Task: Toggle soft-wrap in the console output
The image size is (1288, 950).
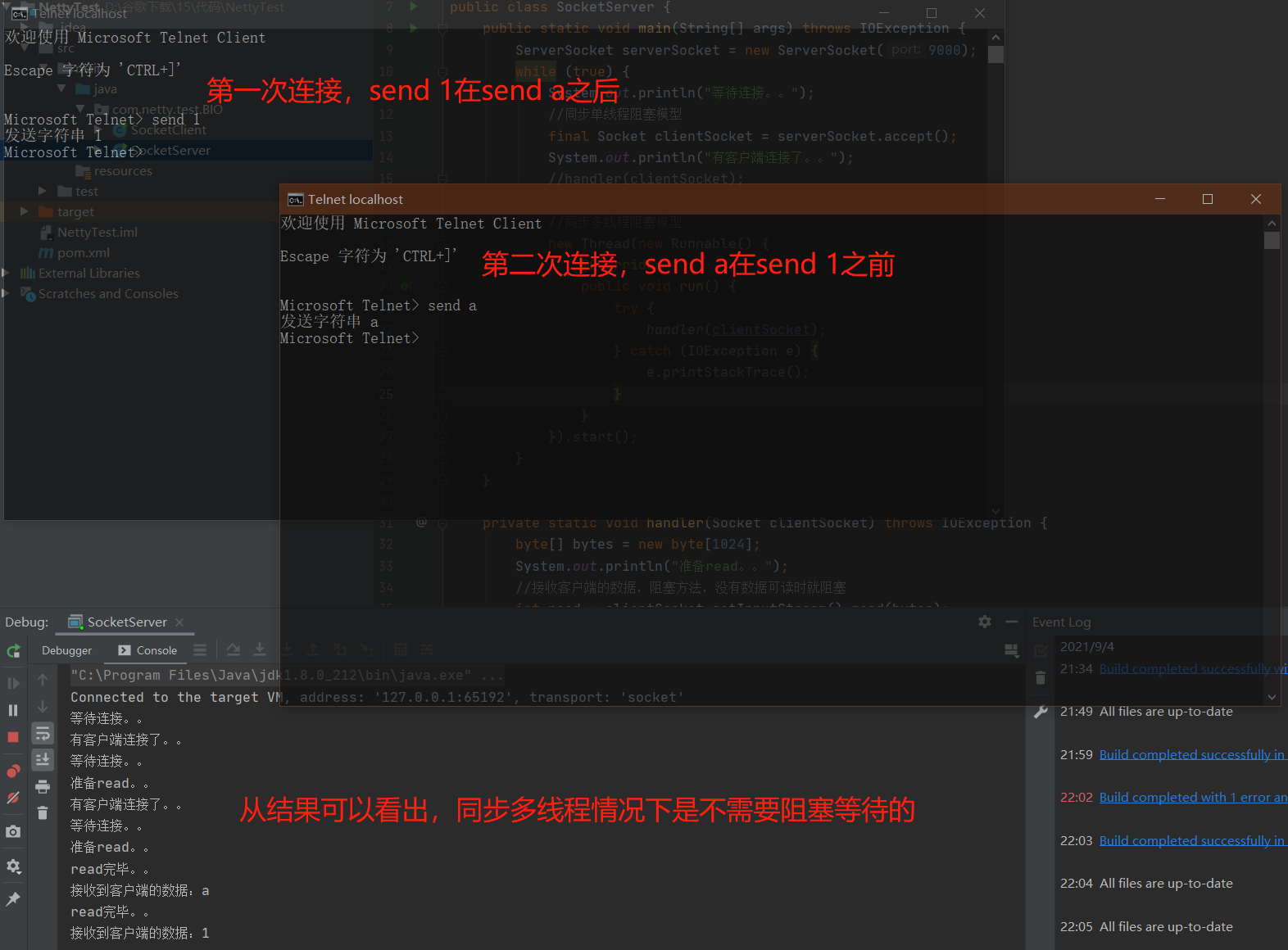Action: pos(43,733)
